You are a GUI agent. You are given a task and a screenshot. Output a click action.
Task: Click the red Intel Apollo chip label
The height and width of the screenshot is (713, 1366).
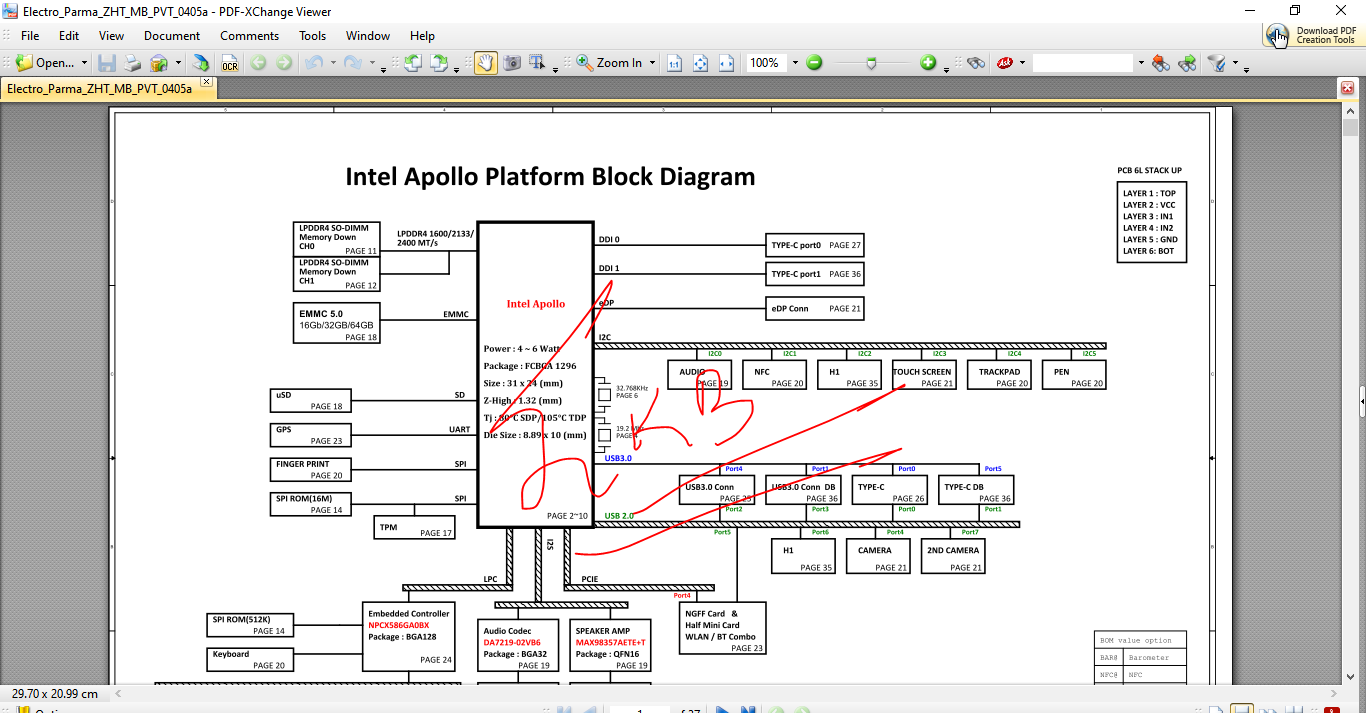click(536, 304)
